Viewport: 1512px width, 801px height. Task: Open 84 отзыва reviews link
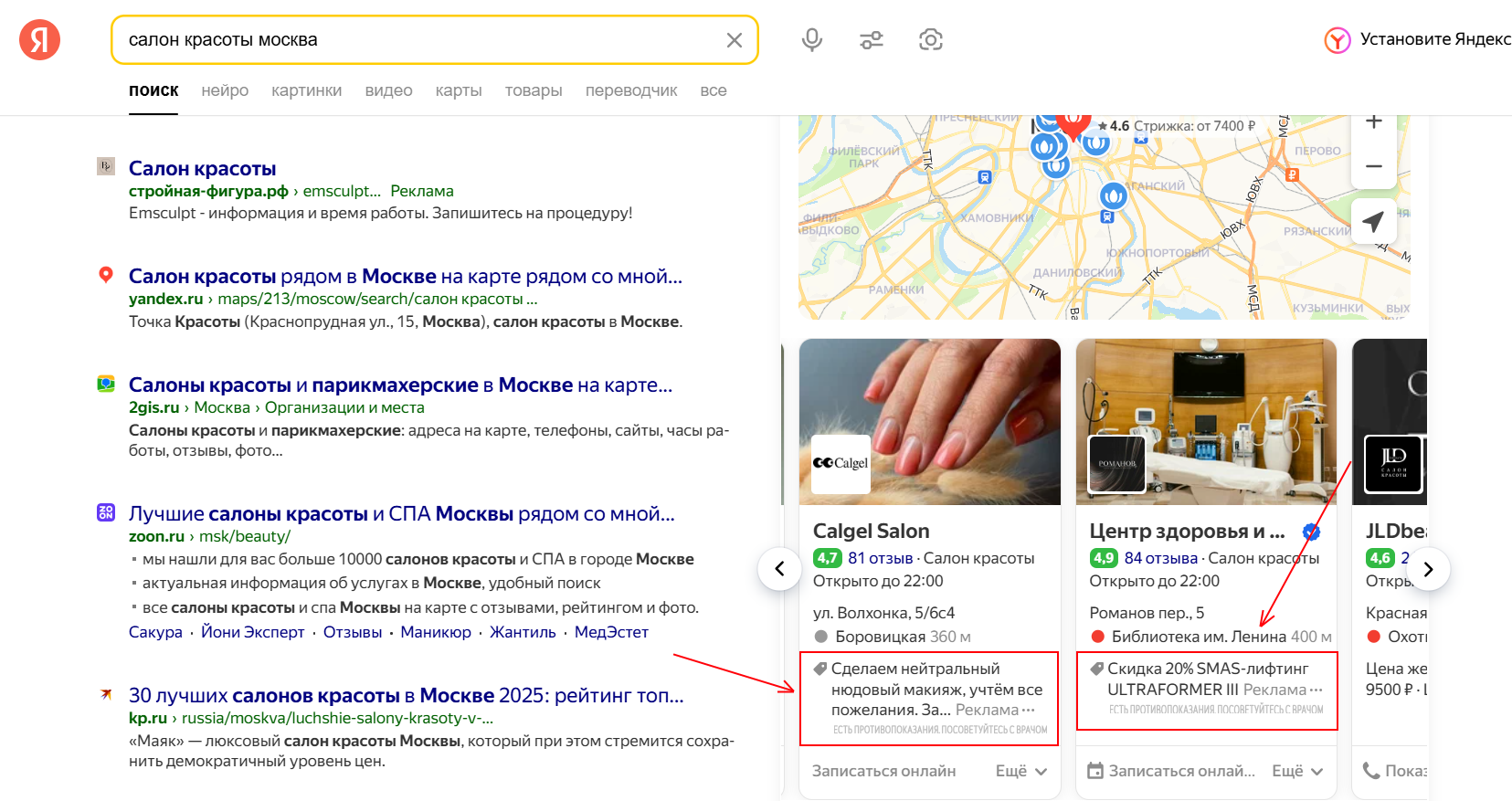coord(1161,558)
